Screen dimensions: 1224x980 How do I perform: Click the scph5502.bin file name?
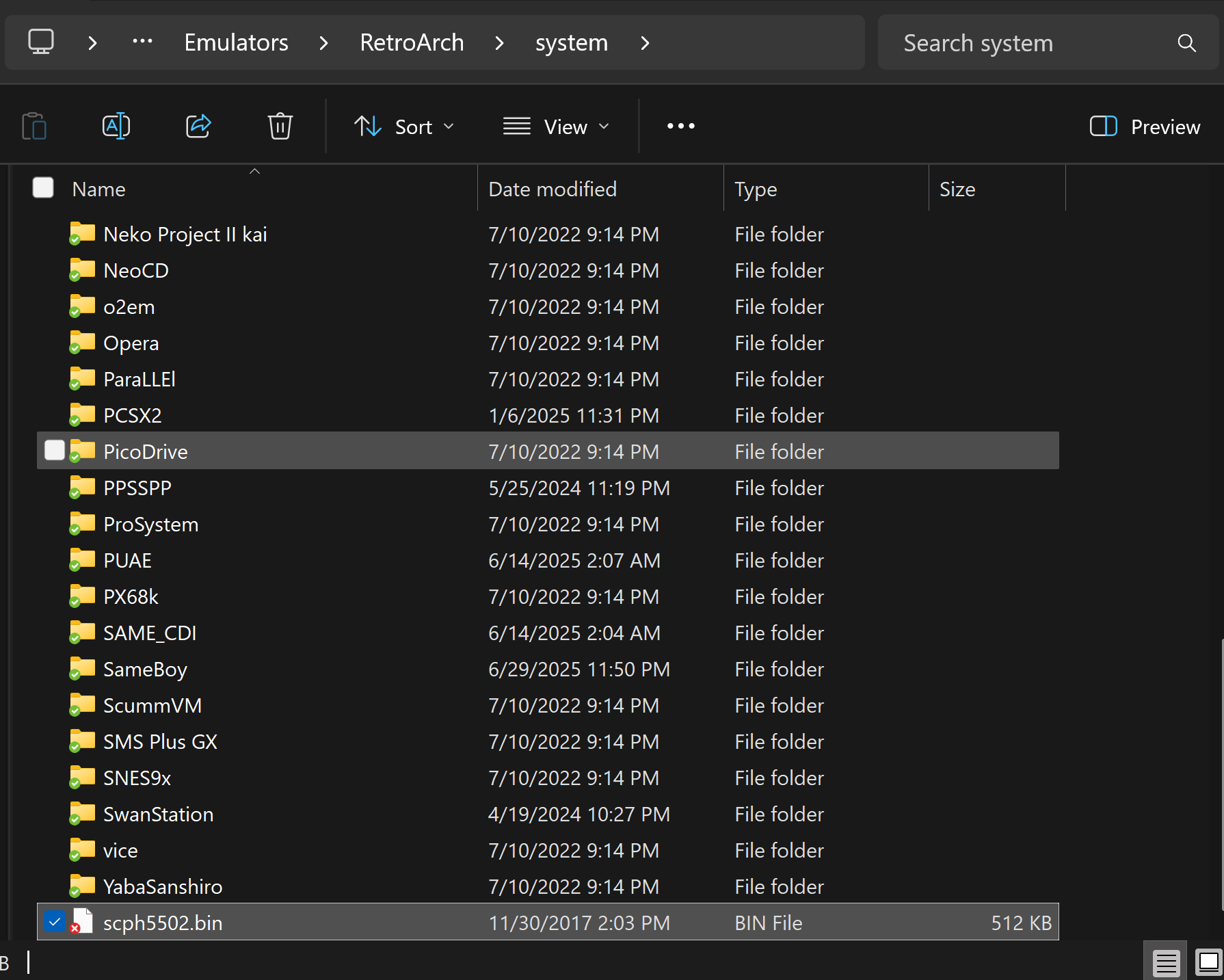163,923
